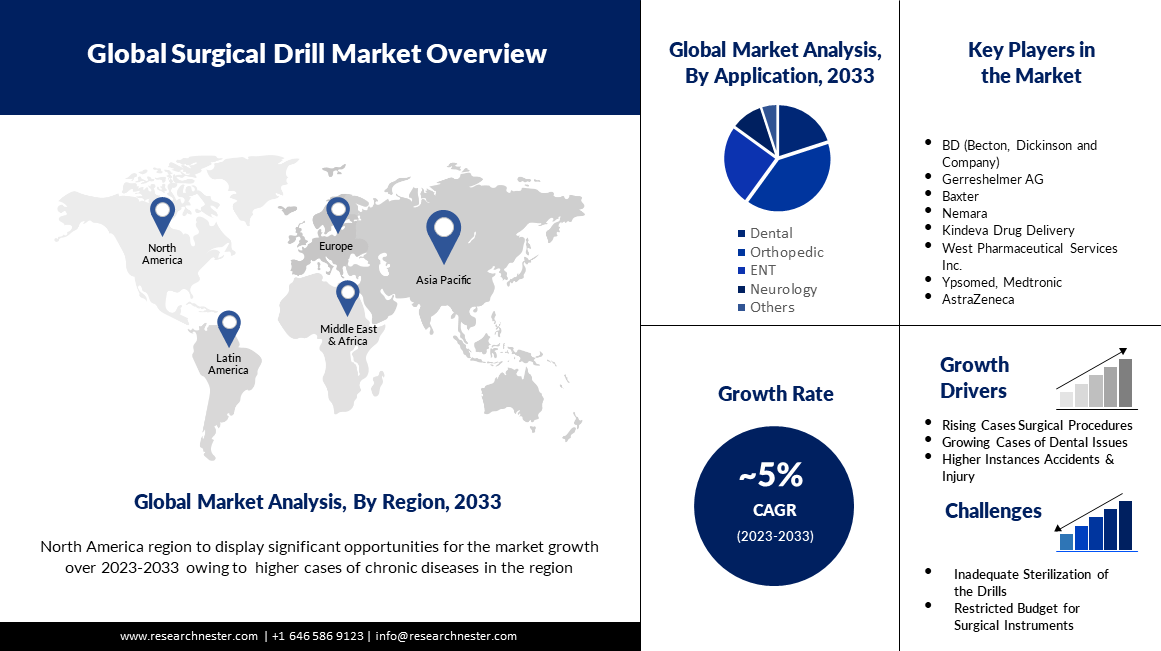
Task: Select the Key Players in the Market heading
Action: 1030,63
